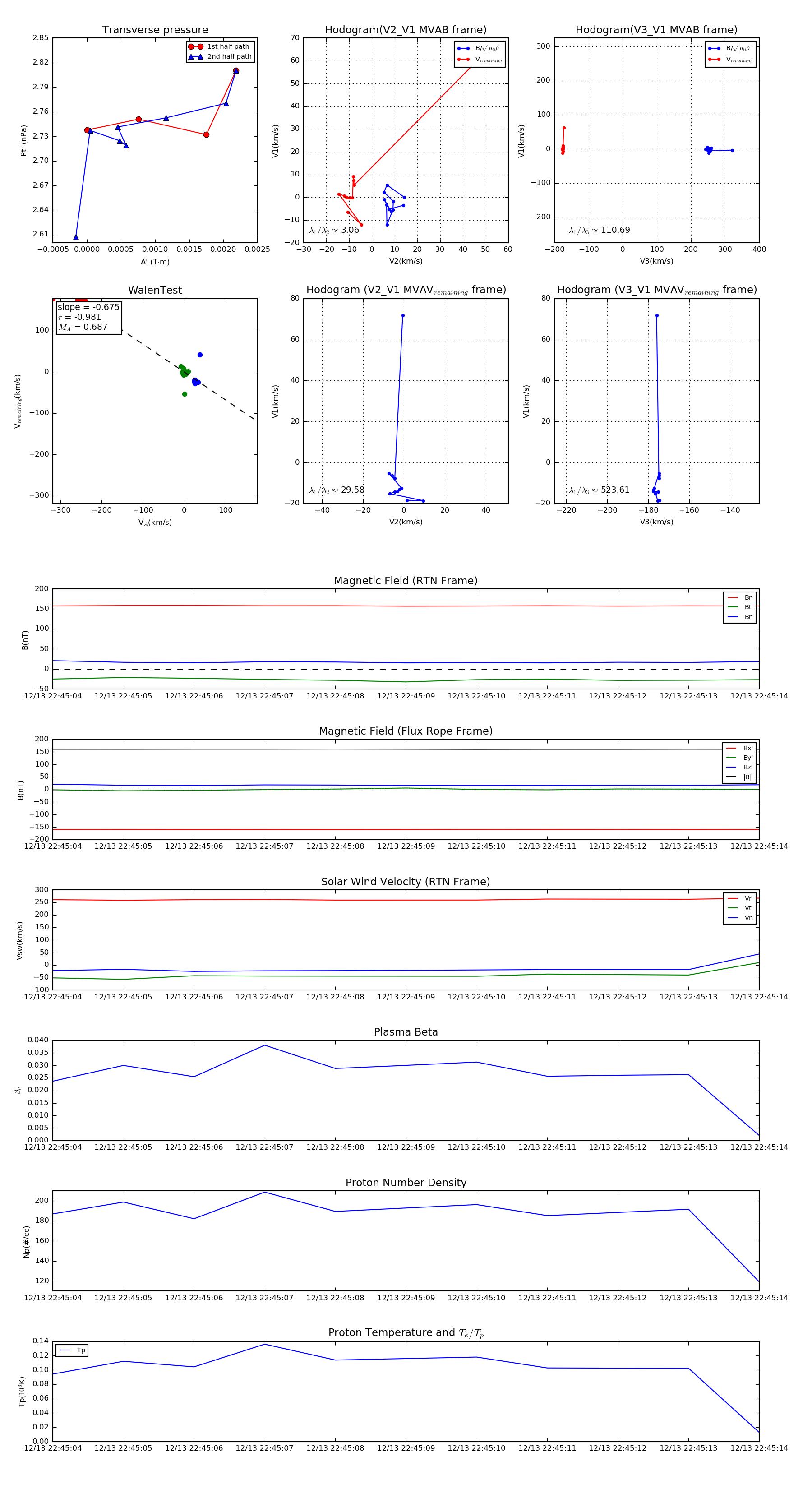Click the red Br line in RTN magnetic field plot

click(x=405, y=606)
